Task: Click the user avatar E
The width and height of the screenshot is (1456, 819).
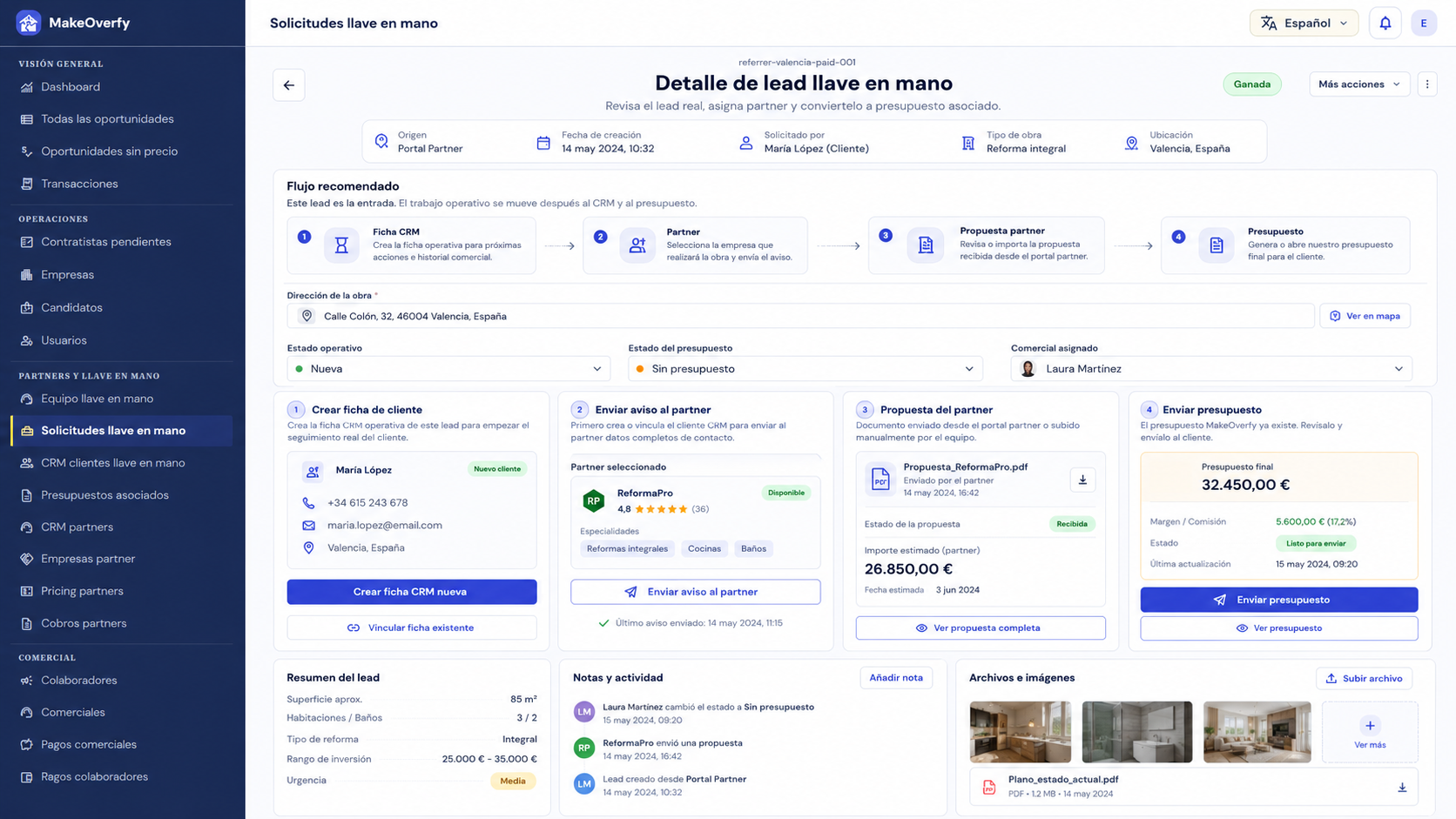Action: click(x=1424, y=23)
